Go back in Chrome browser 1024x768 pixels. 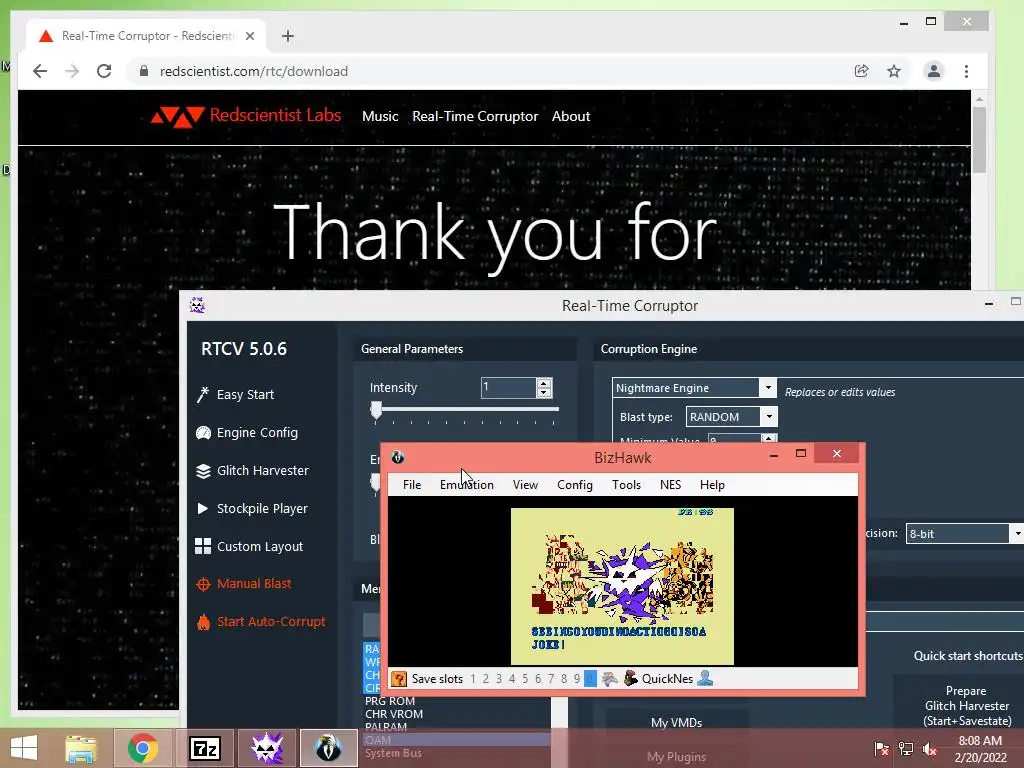(40, 71)
